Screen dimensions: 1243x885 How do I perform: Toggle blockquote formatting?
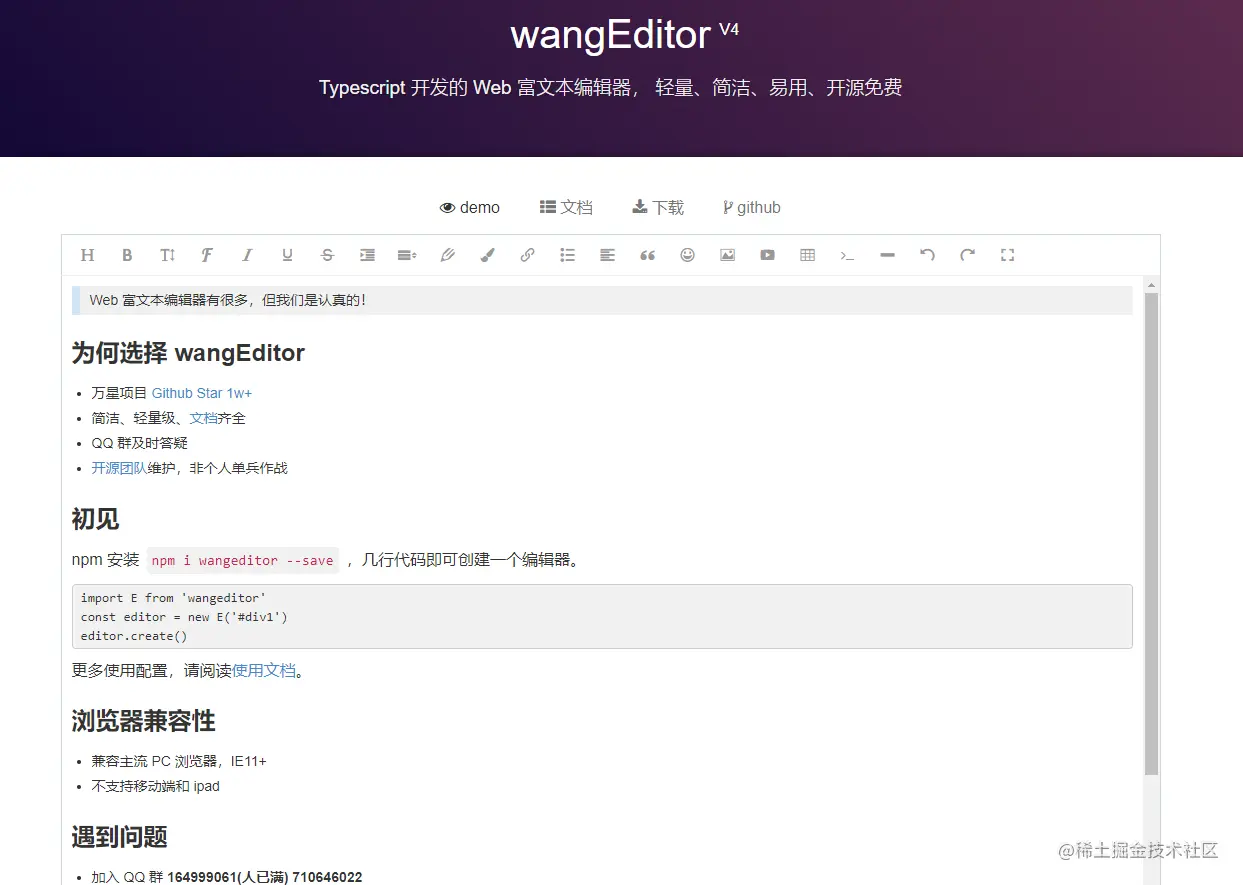(647, 255)
